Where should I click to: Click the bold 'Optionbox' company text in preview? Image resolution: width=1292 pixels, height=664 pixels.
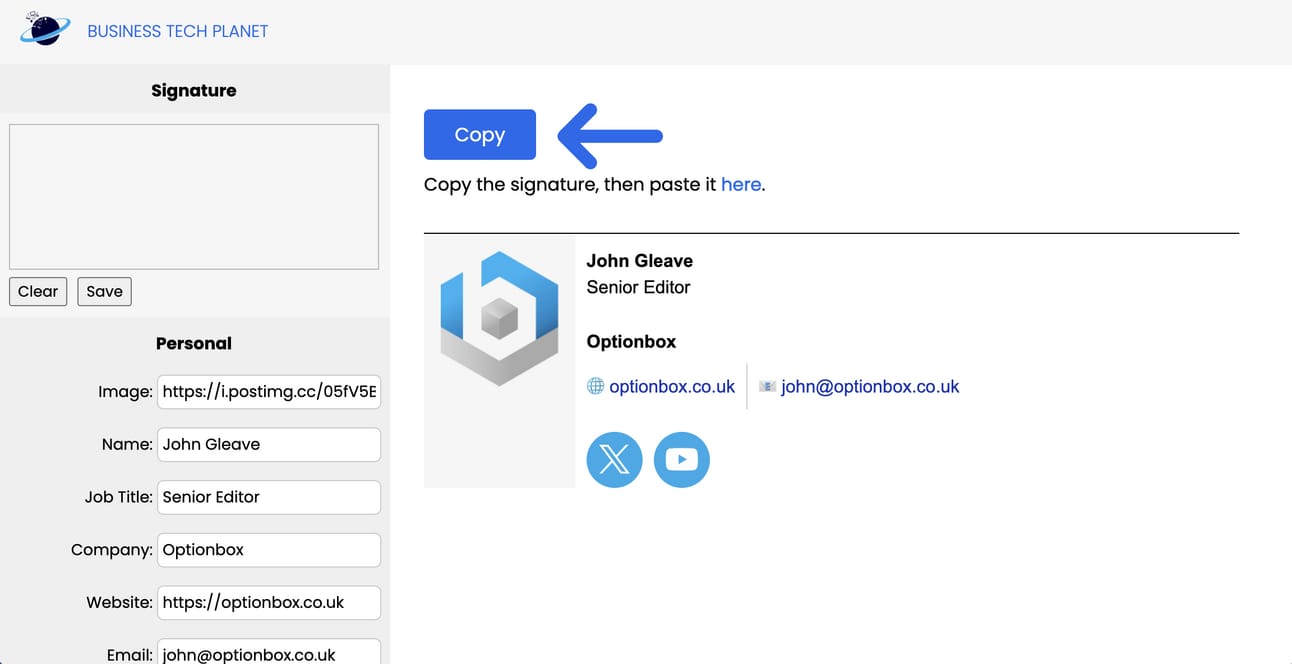click(x=631, y=341)
